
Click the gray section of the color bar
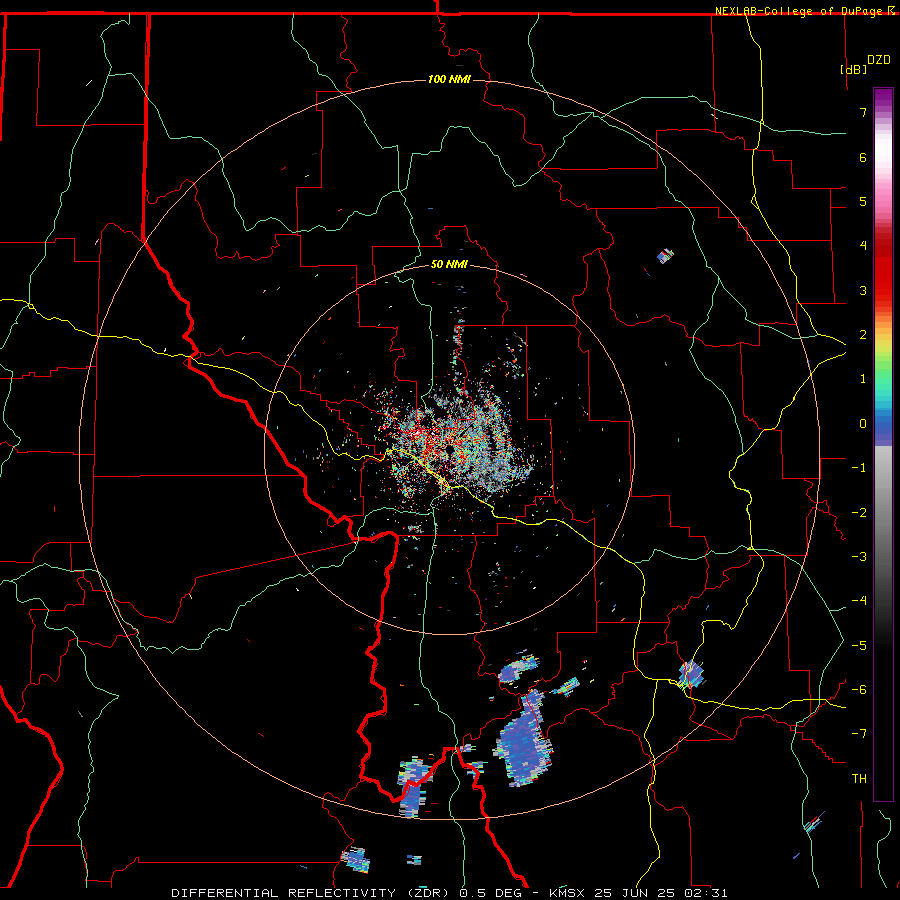coord(883,517)
